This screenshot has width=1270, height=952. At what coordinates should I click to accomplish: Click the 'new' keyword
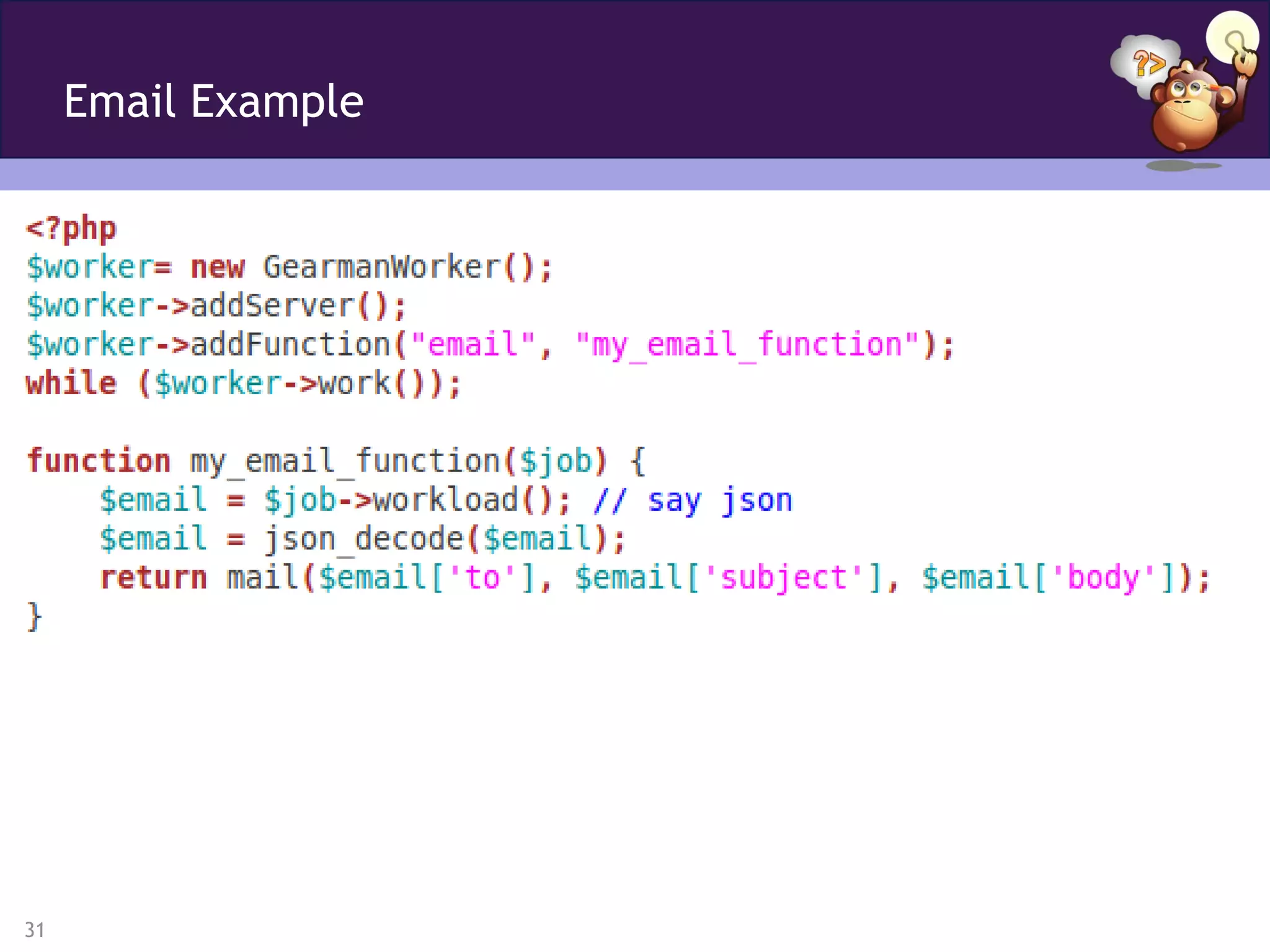click(x=218, y=268)
